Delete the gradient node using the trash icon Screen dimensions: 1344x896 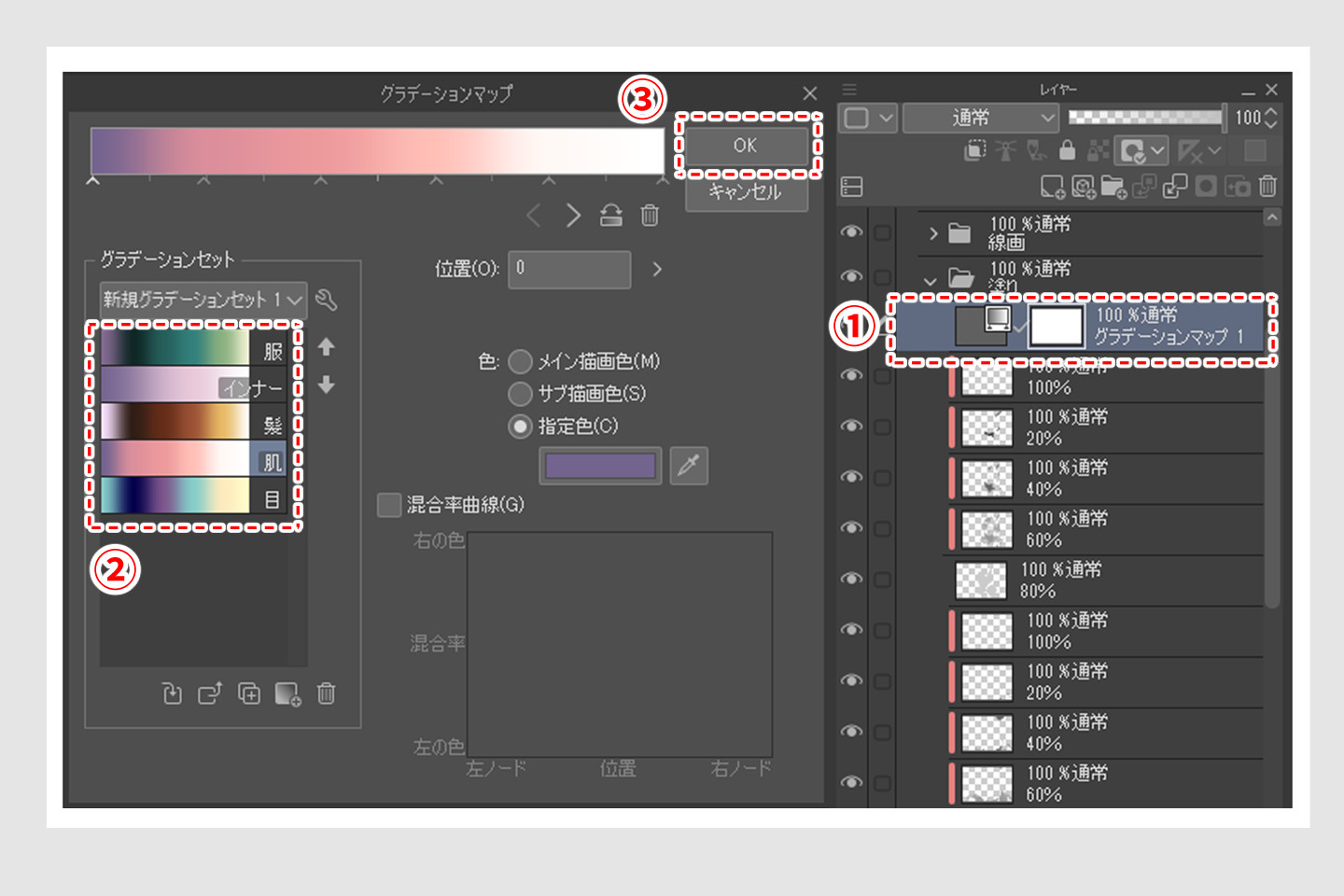click(650, 216)
